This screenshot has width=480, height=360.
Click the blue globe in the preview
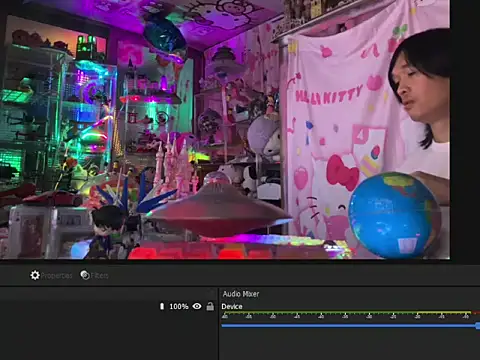393,215
